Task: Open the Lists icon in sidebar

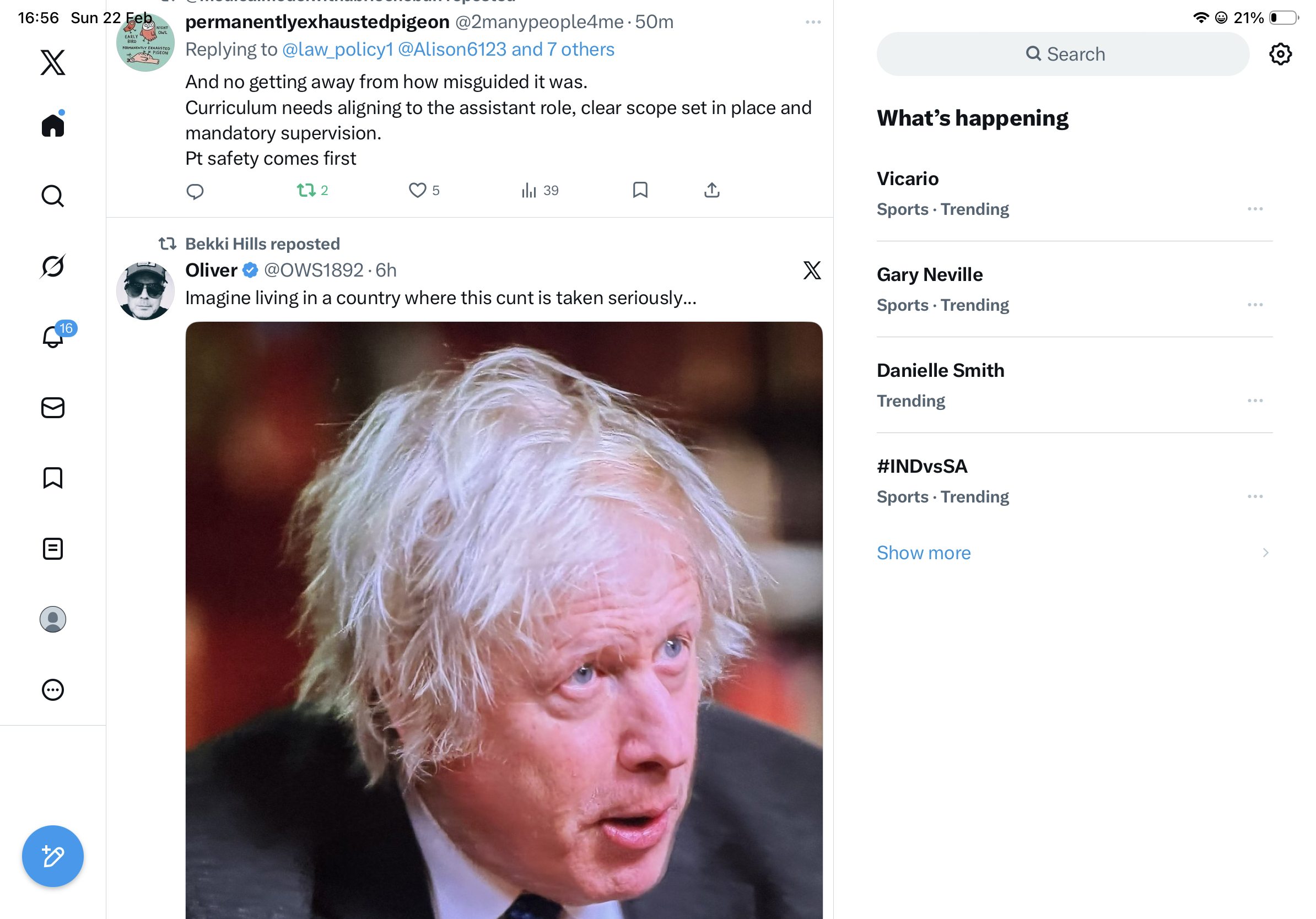Action: pyautogui.click(x=53, y=549)
